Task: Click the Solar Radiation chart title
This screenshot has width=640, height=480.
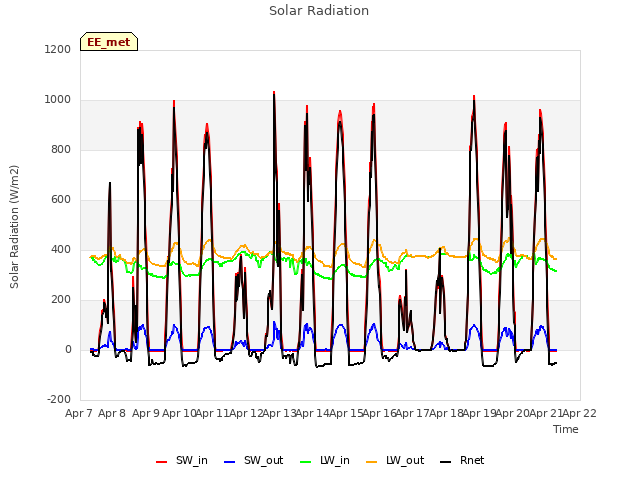Action: coord(319,11)
